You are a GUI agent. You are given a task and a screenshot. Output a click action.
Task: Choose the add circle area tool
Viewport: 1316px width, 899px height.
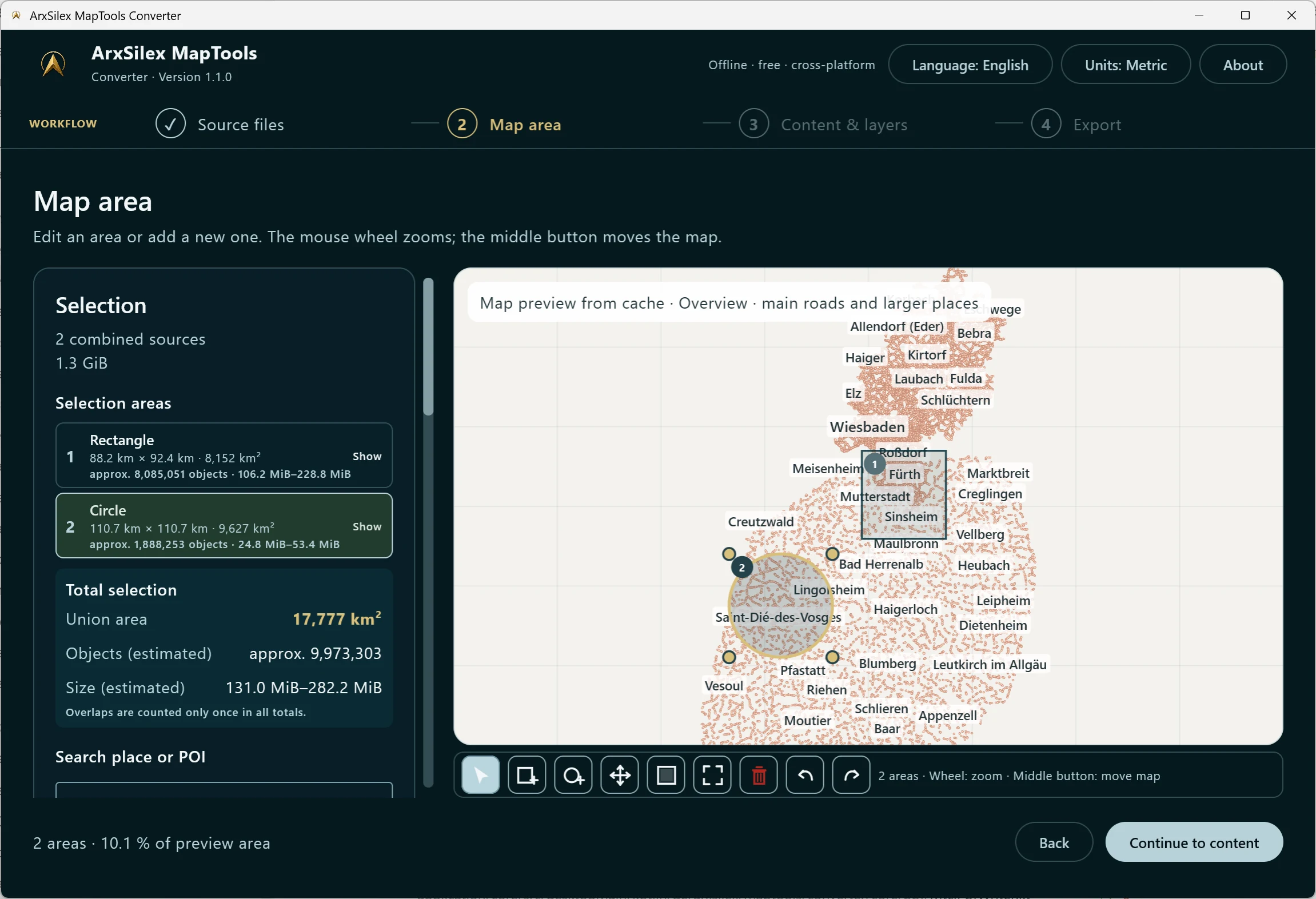pos(573,776)
